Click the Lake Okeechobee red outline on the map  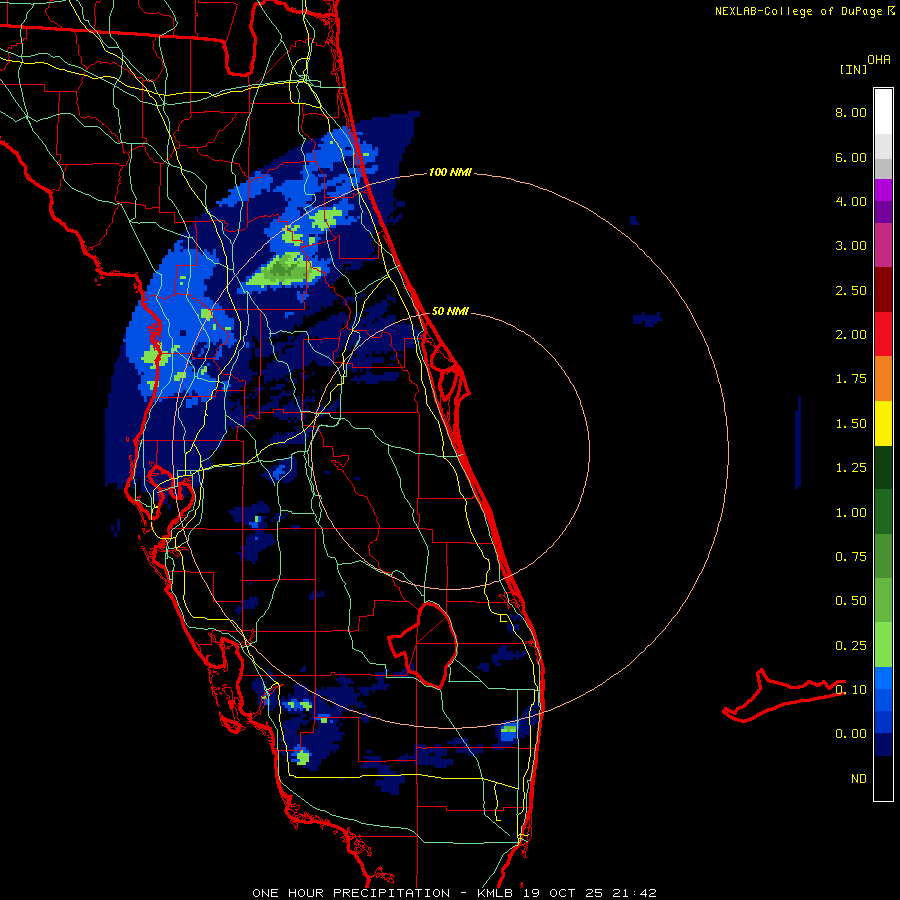click(x=424, y=644)
